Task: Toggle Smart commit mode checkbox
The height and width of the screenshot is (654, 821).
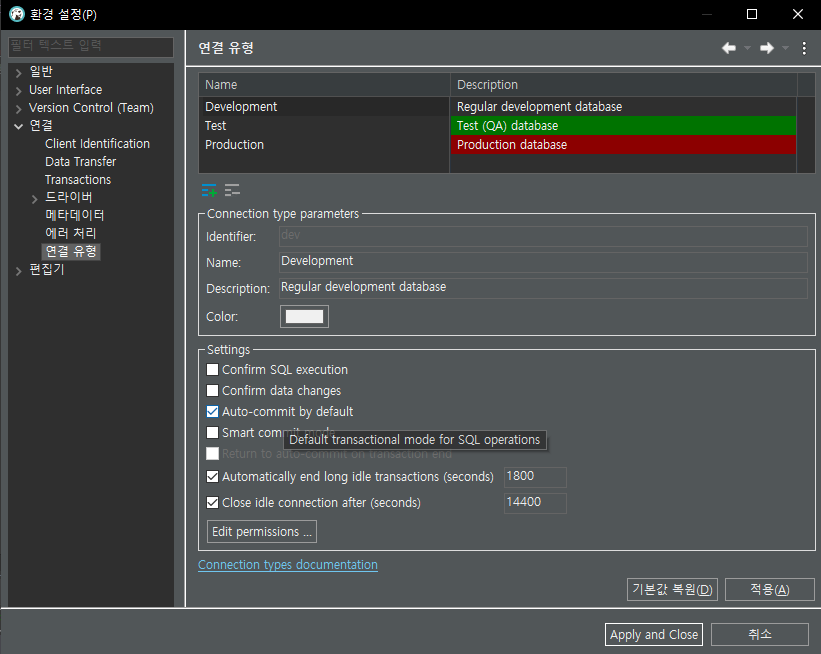Action: (212, 433)
